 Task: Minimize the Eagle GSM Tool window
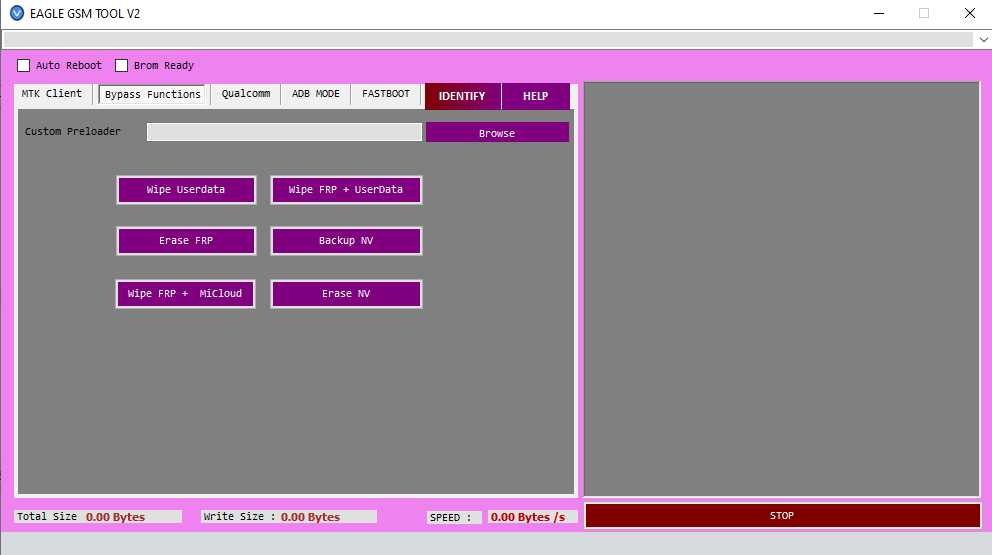(x=879, y=13)
